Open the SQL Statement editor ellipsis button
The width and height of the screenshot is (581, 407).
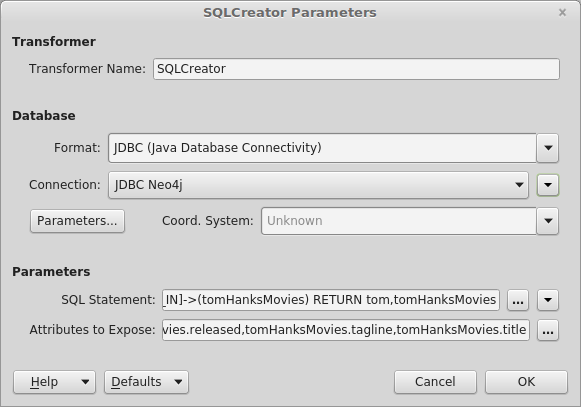click(518, 300)
